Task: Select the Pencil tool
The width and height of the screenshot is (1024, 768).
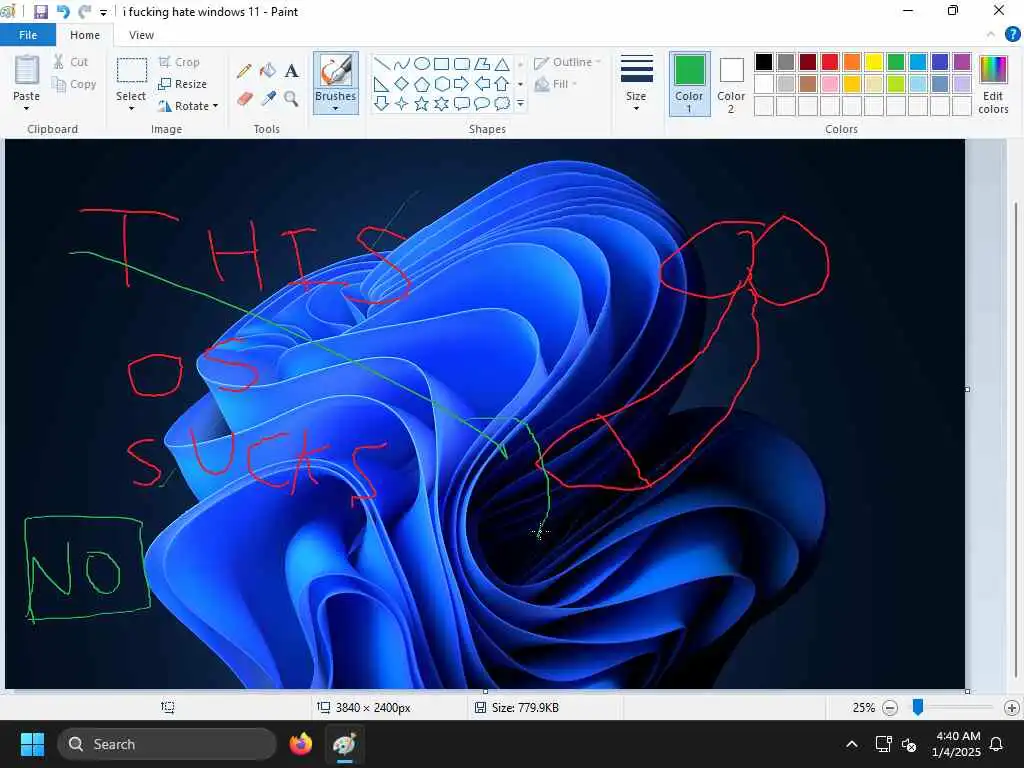Action: pyautogui.click(x=244, y=71)
